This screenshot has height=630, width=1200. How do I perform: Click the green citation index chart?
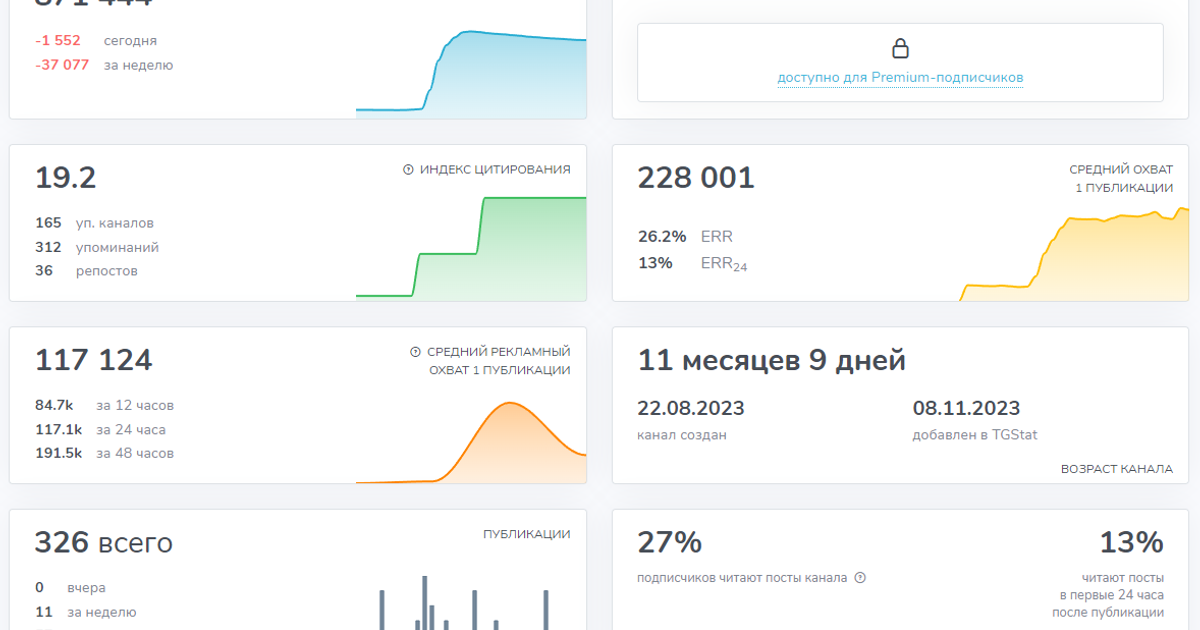(471, 248)
